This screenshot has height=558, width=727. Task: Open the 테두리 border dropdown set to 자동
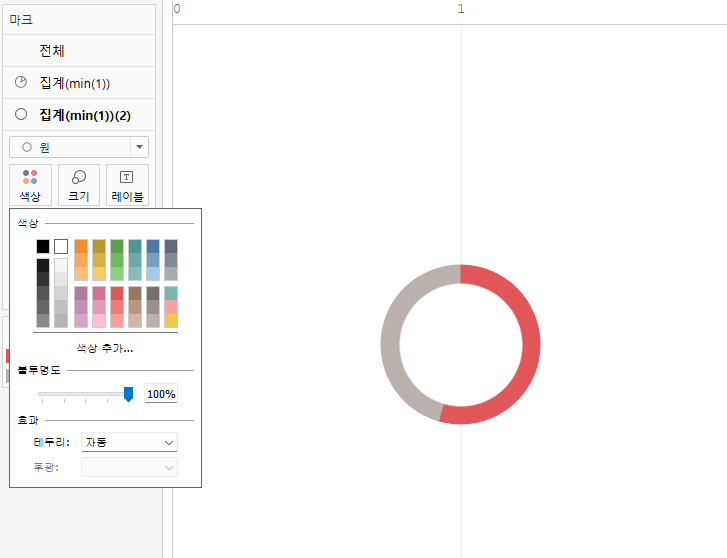(x=129, y=442)
